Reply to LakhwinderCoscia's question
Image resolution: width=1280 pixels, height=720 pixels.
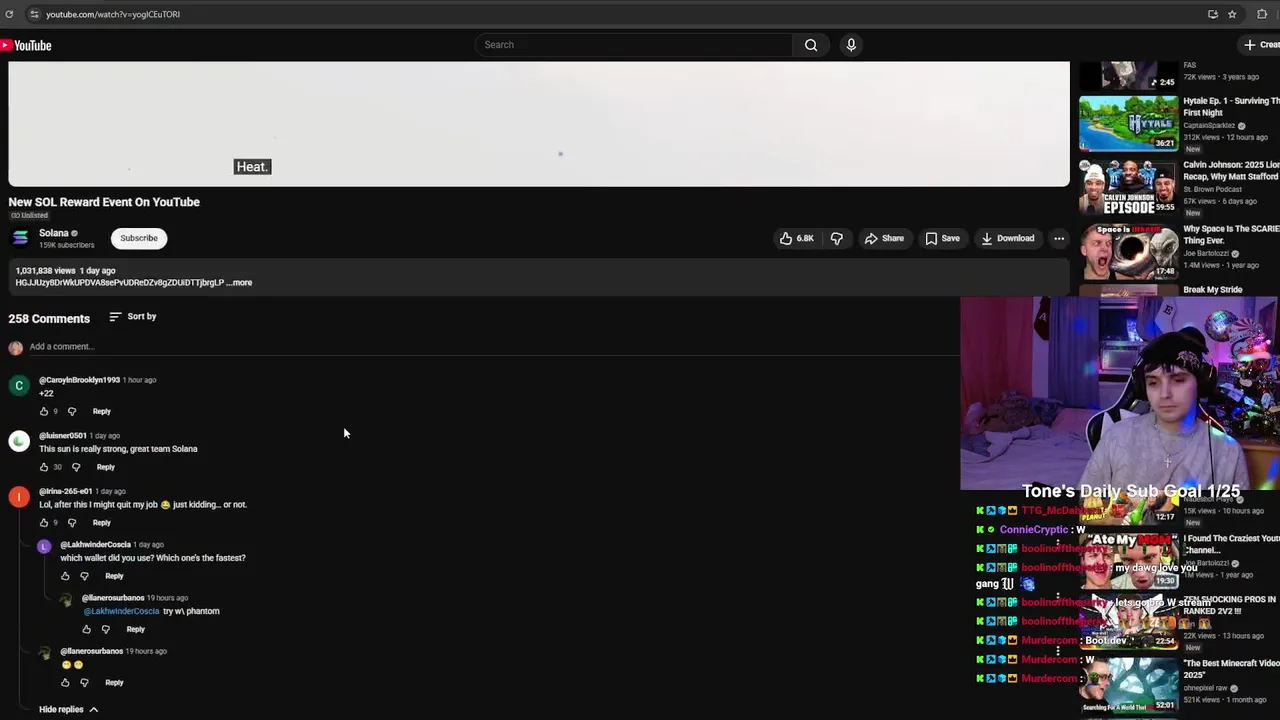click(x=114, y=577)
